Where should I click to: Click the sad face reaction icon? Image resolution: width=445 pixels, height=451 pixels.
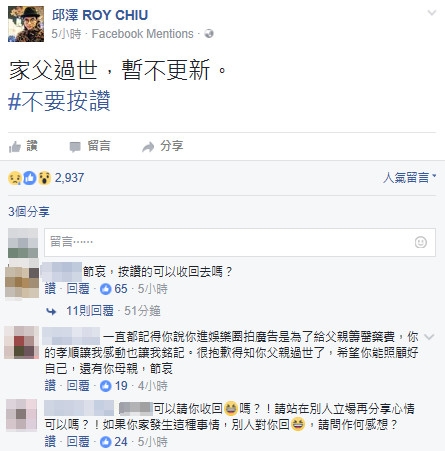pyautogui.click(x=15, y=178)
